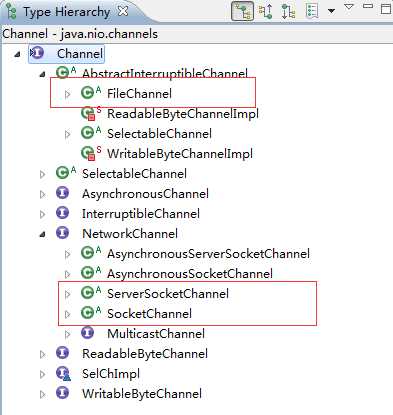Select AbstractInterruptibleChannel in the hierarchy

(165, 74)
